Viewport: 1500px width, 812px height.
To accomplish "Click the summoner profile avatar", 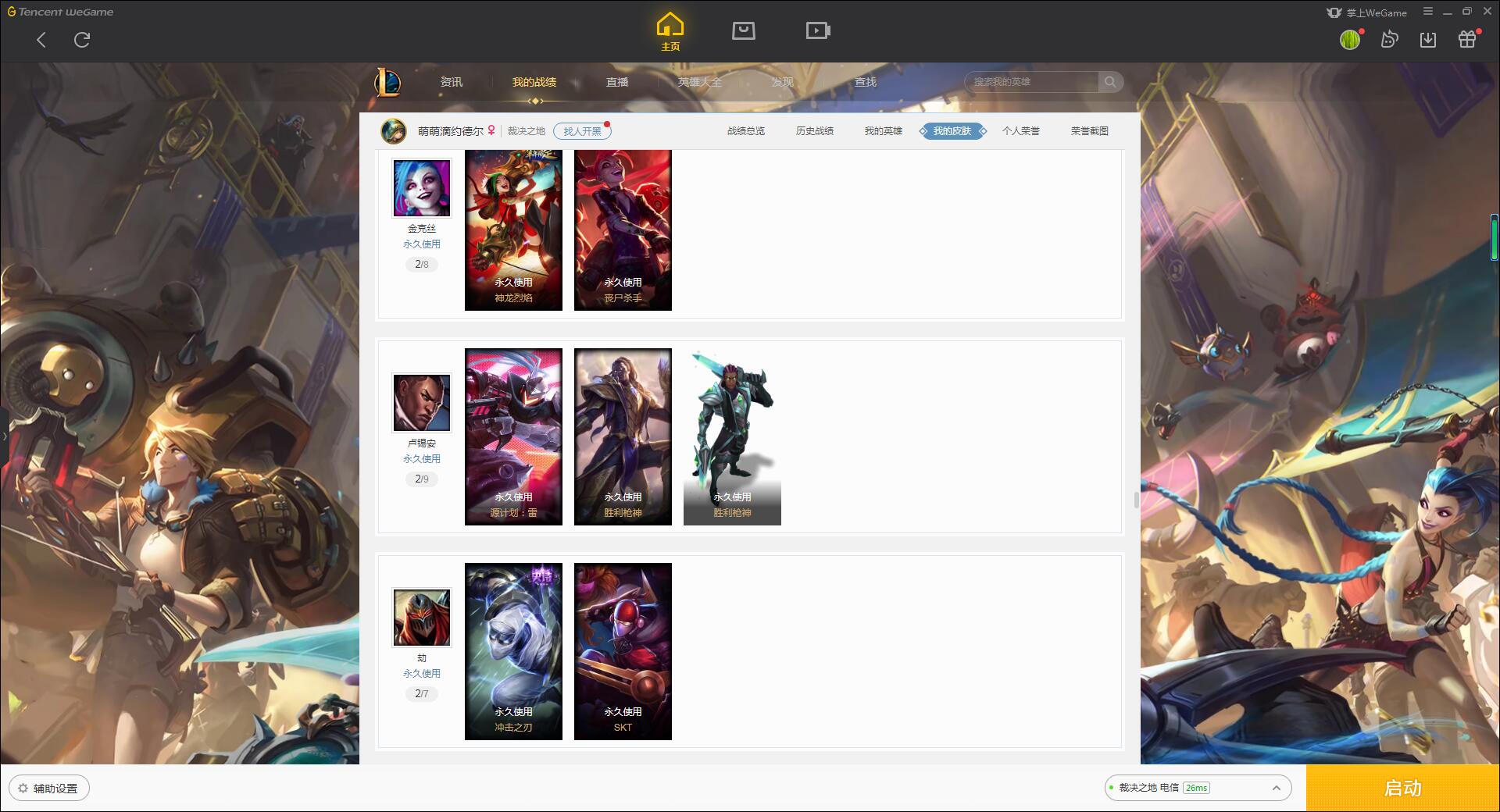I will tap(394, 131).
